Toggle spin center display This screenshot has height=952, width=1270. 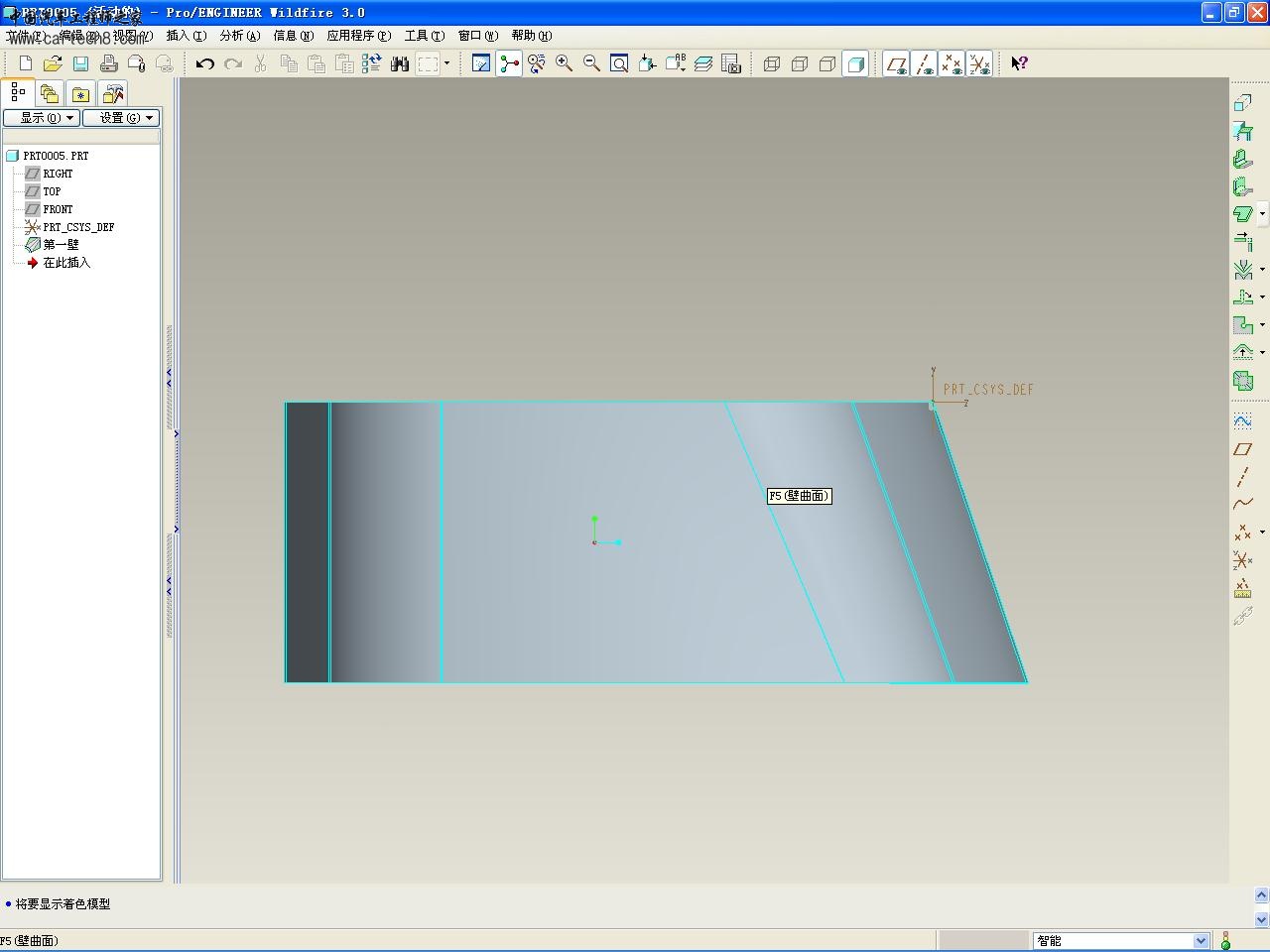tap(509, 63)
